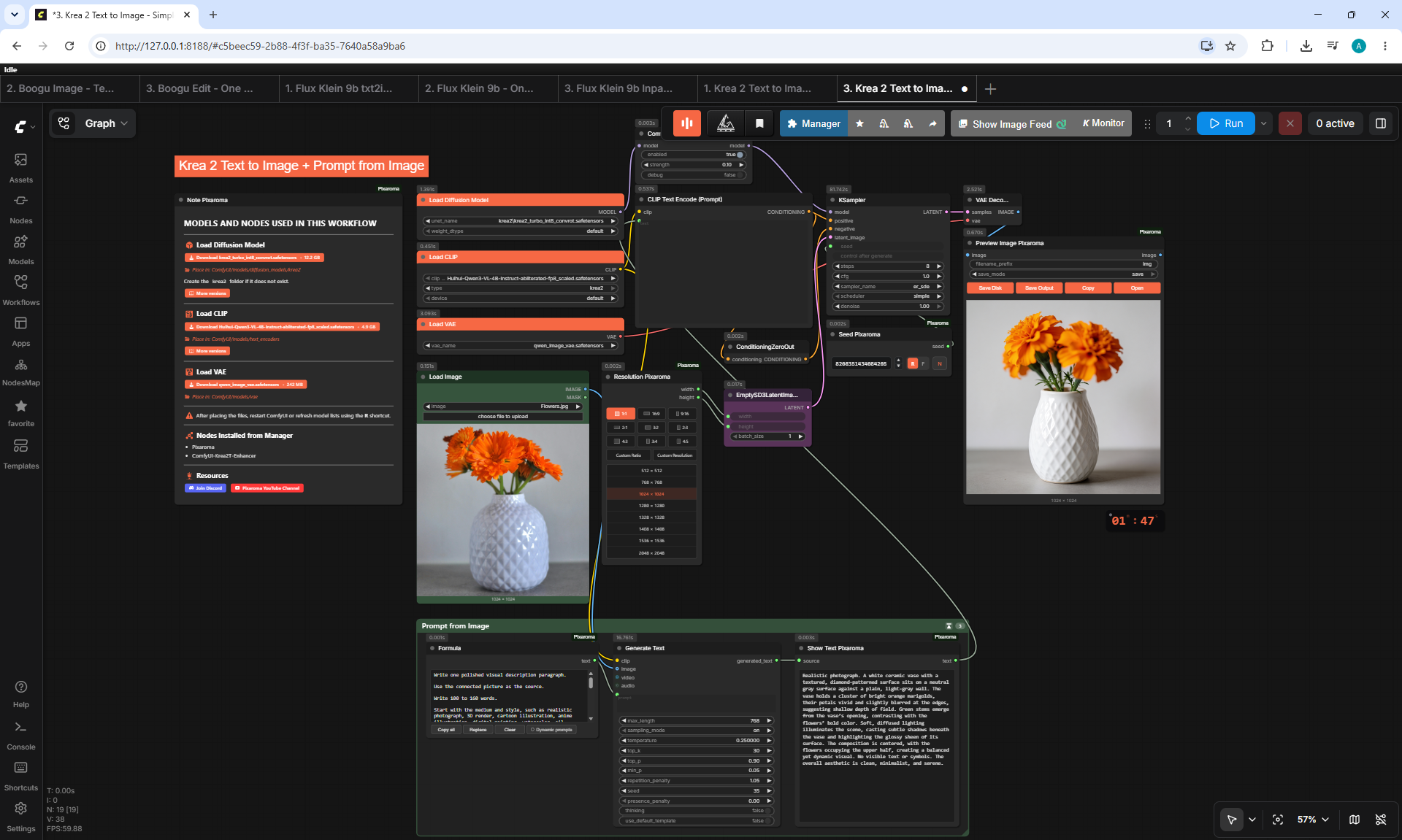This screenshot has width=1402, height=840.
Task: Enable Dynamic prompts option in Formula node
Action: pyautogui.click(x=551, y=730)
